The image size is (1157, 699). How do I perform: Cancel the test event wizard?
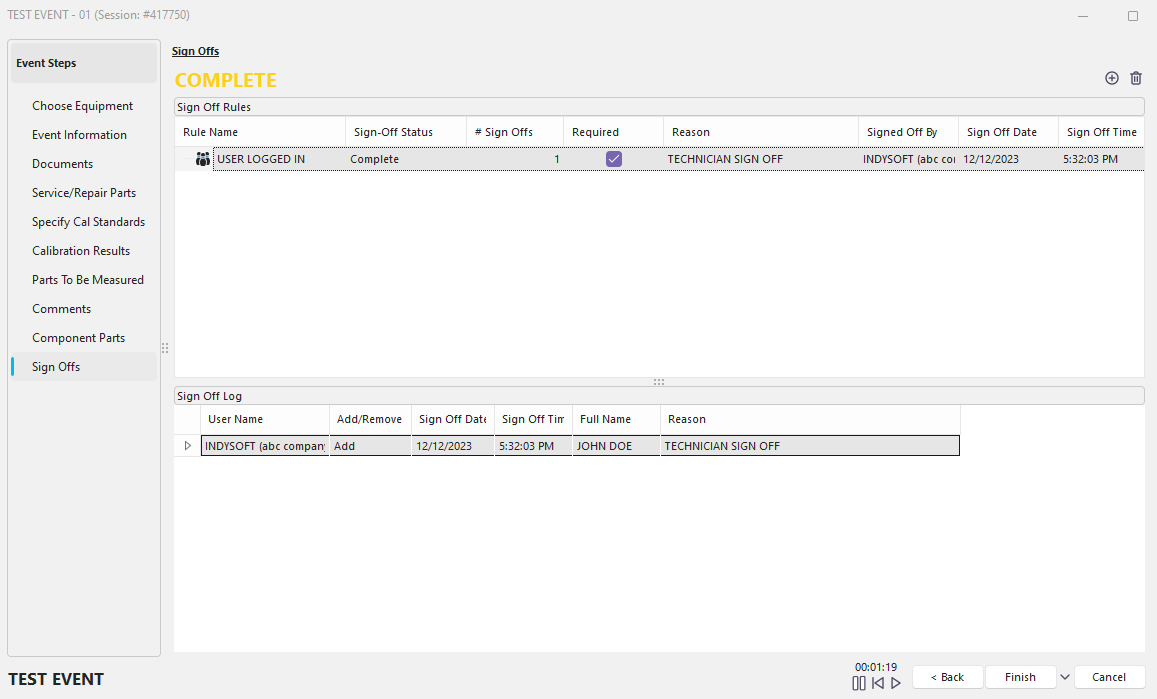tap(1109, 677)
